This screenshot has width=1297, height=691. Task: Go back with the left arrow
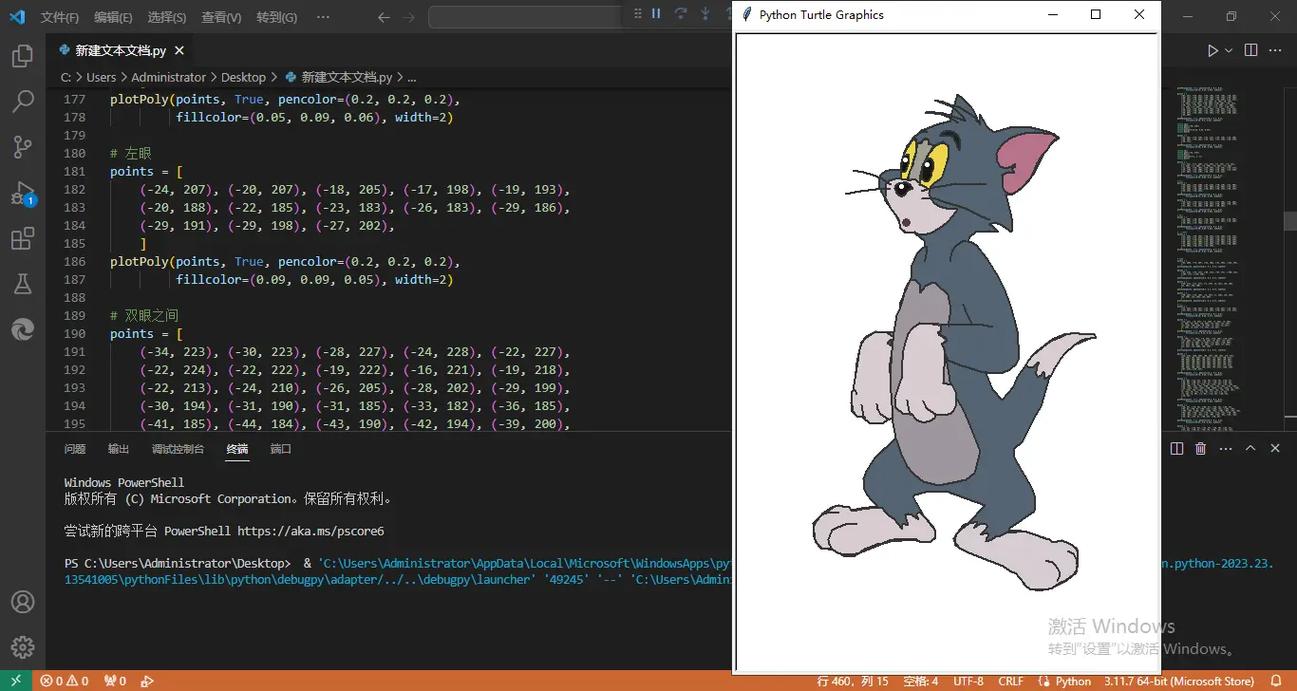pyautogui.click(x=384, y=17)
